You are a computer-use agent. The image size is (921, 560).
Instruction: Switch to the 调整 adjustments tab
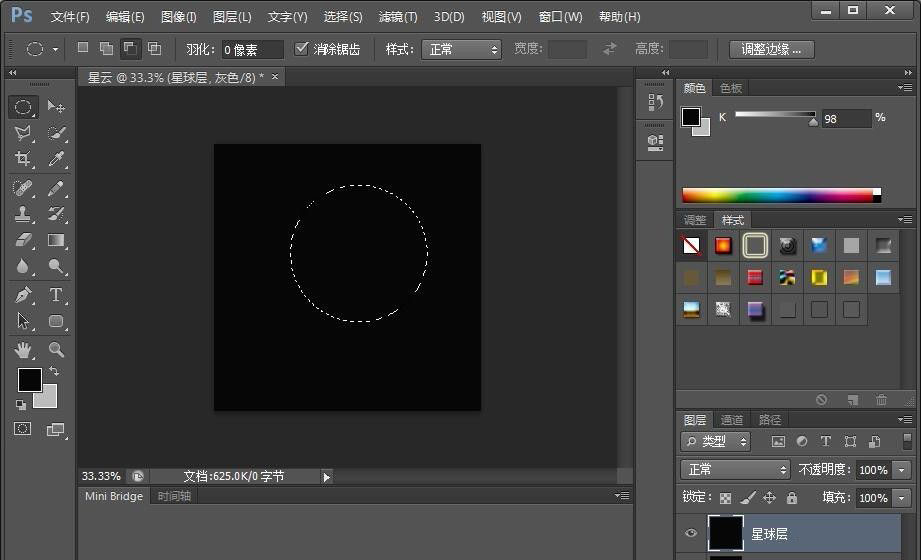[695, 220]
